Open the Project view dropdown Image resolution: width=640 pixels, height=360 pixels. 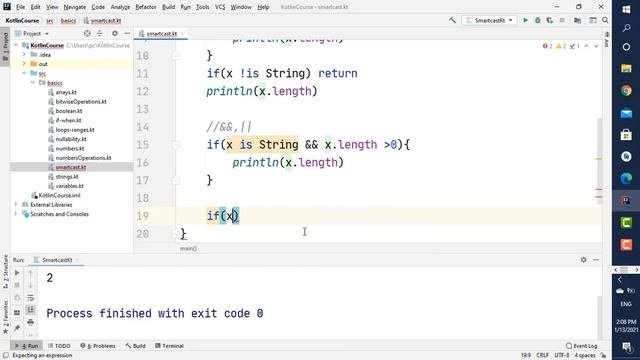[x=32, y=33]
